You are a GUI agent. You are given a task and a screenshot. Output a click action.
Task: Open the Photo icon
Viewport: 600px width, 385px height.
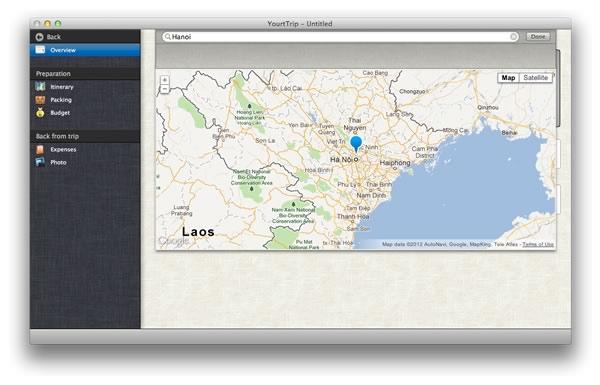coord(40,162)
